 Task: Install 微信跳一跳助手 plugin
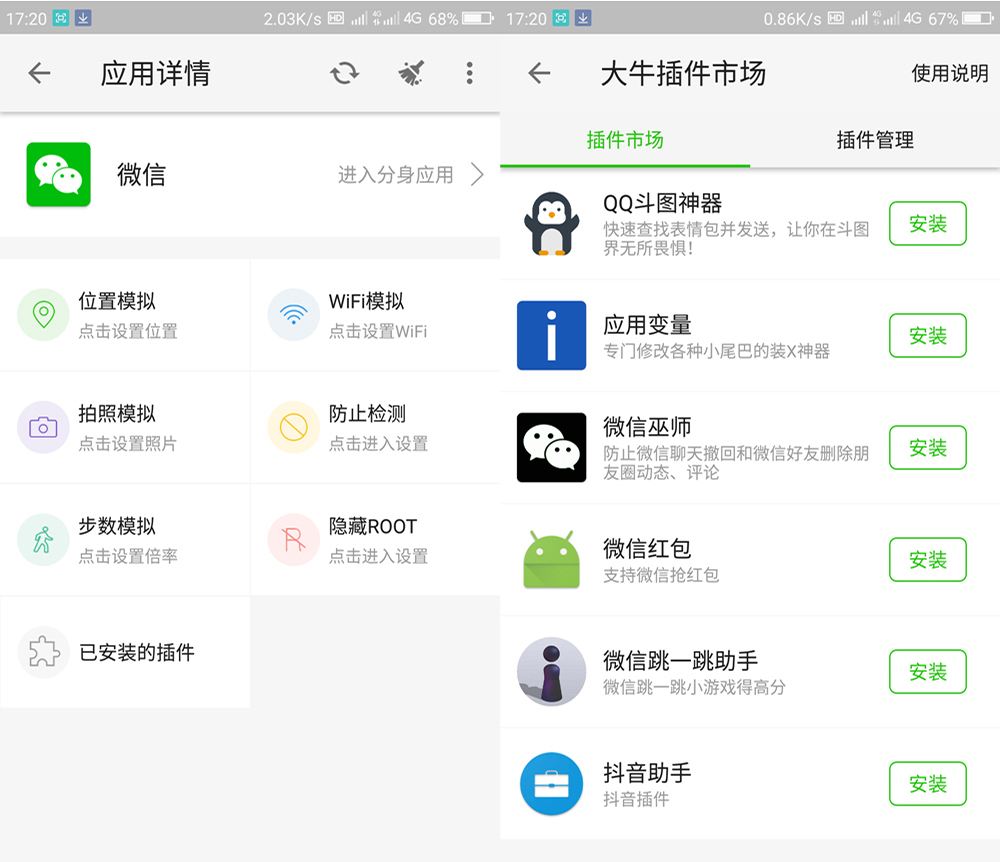pos(928,671)
